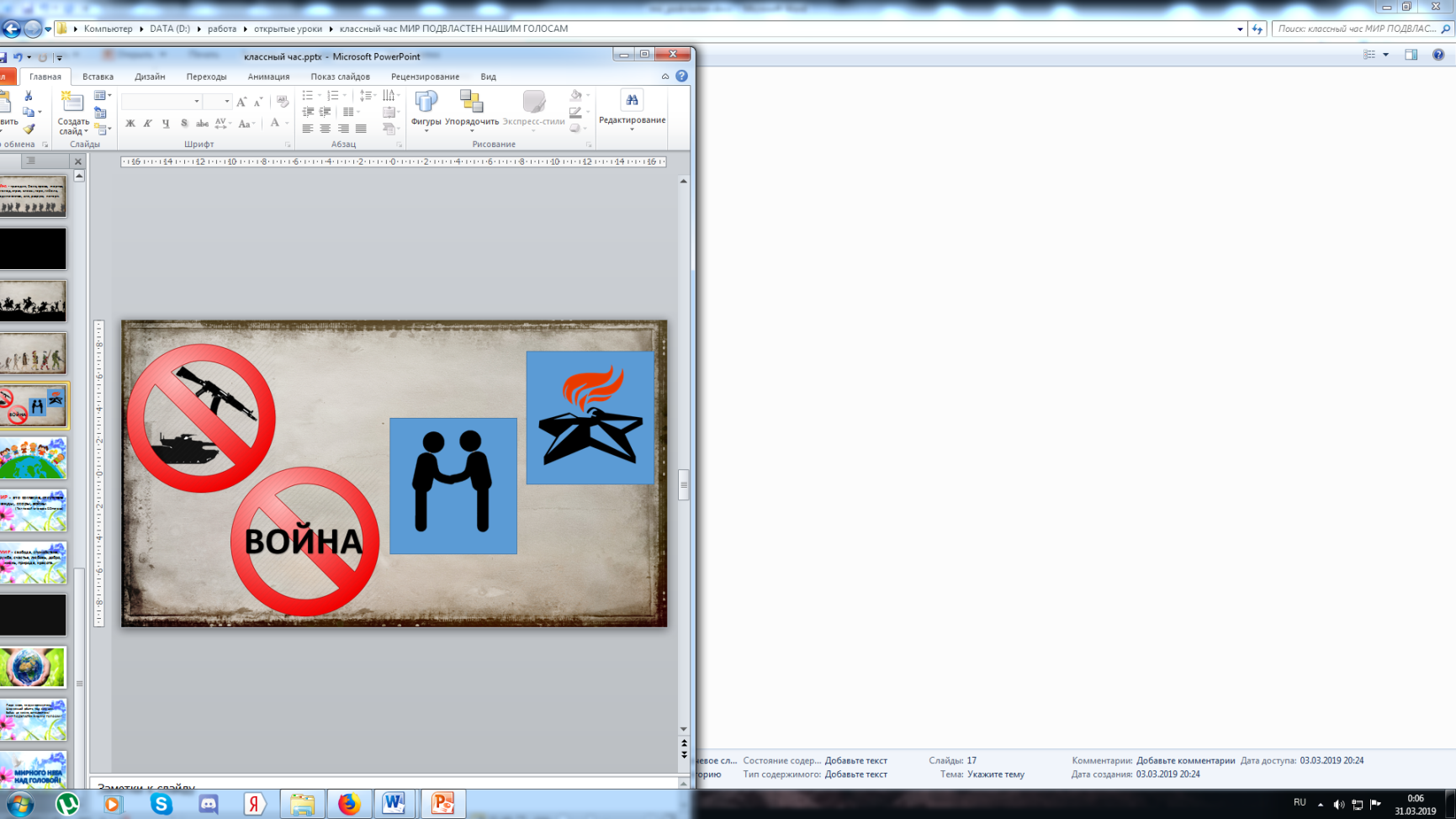Click the PowerPoint help question mark icon
1456x819 pixels.
[682, 77]
